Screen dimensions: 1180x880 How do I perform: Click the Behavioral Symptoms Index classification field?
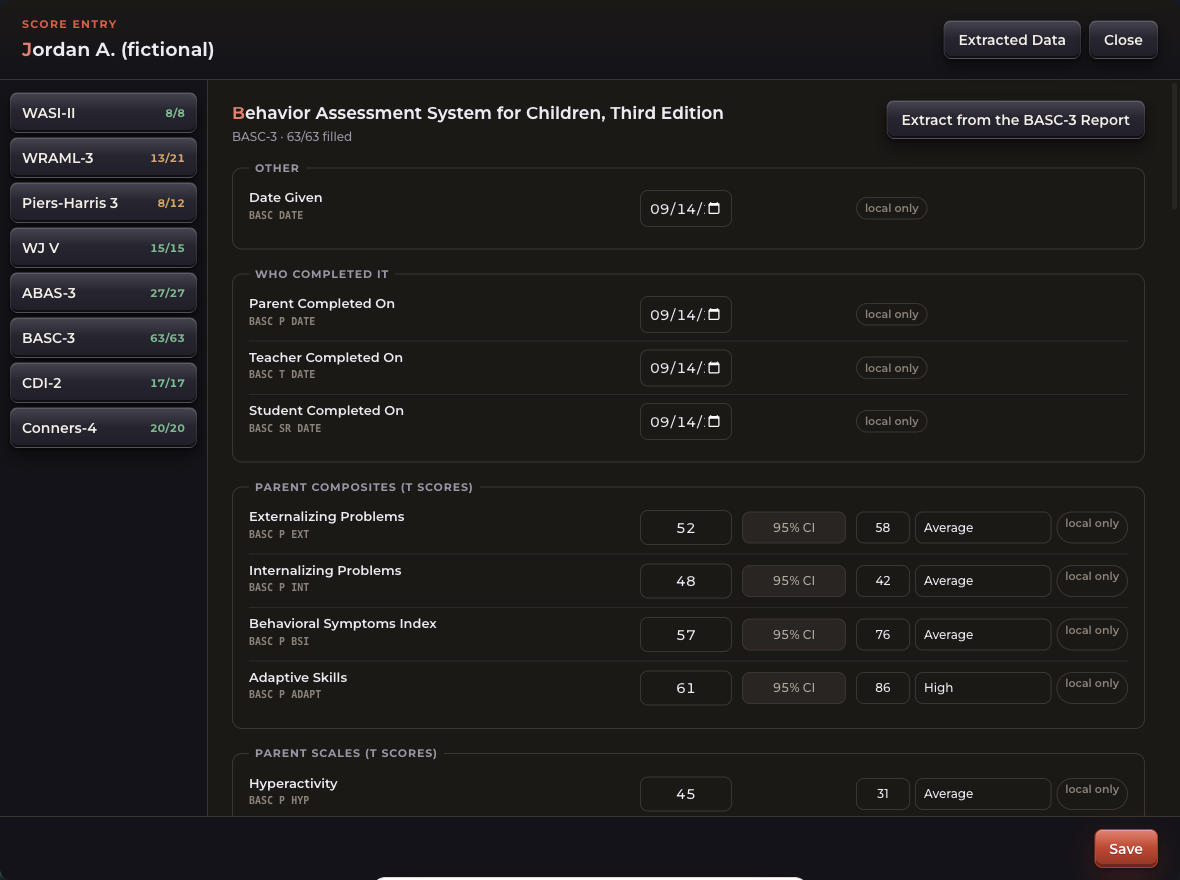(983, 635)
